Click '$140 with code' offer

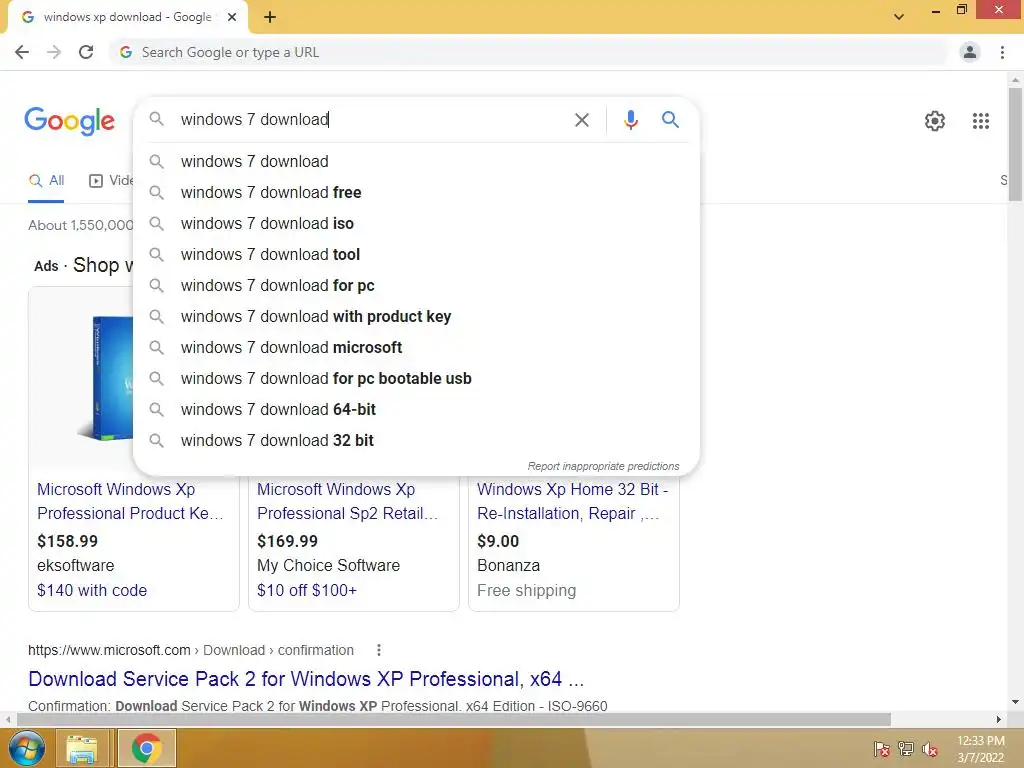coord(92,590)
